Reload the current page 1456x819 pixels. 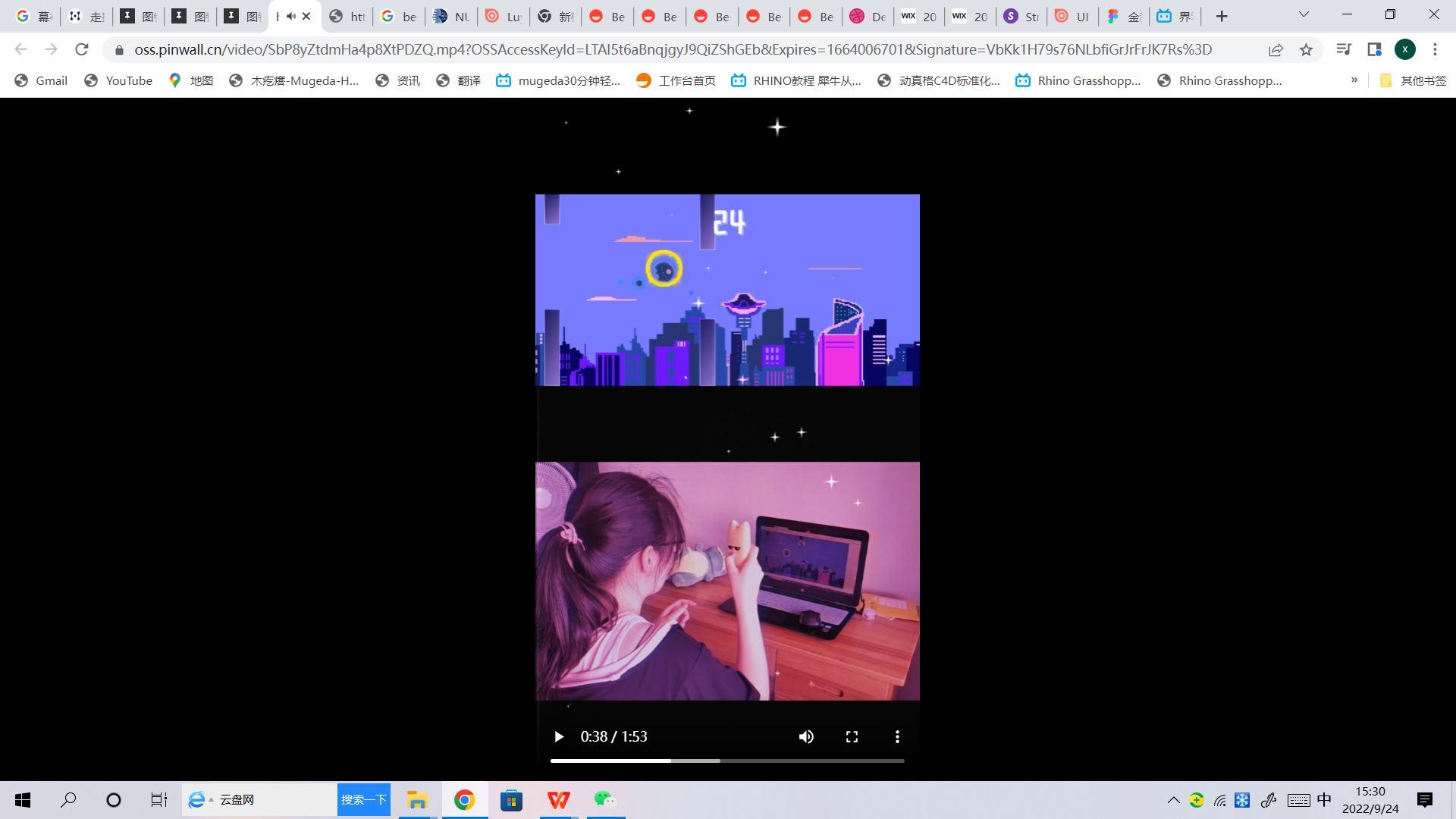(x=82, y=49)
